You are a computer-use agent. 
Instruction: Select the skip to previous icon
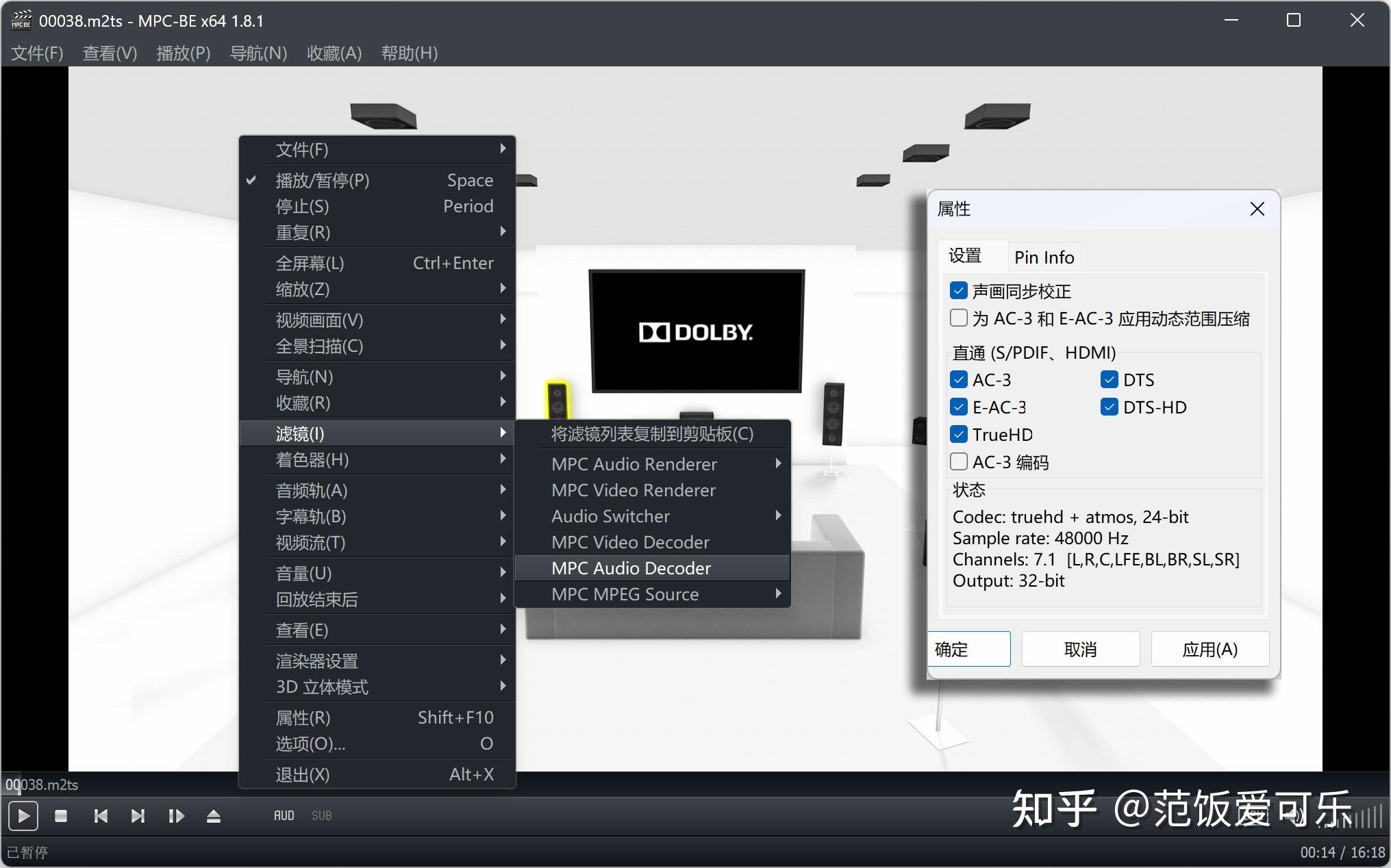(x=100, y=815)
